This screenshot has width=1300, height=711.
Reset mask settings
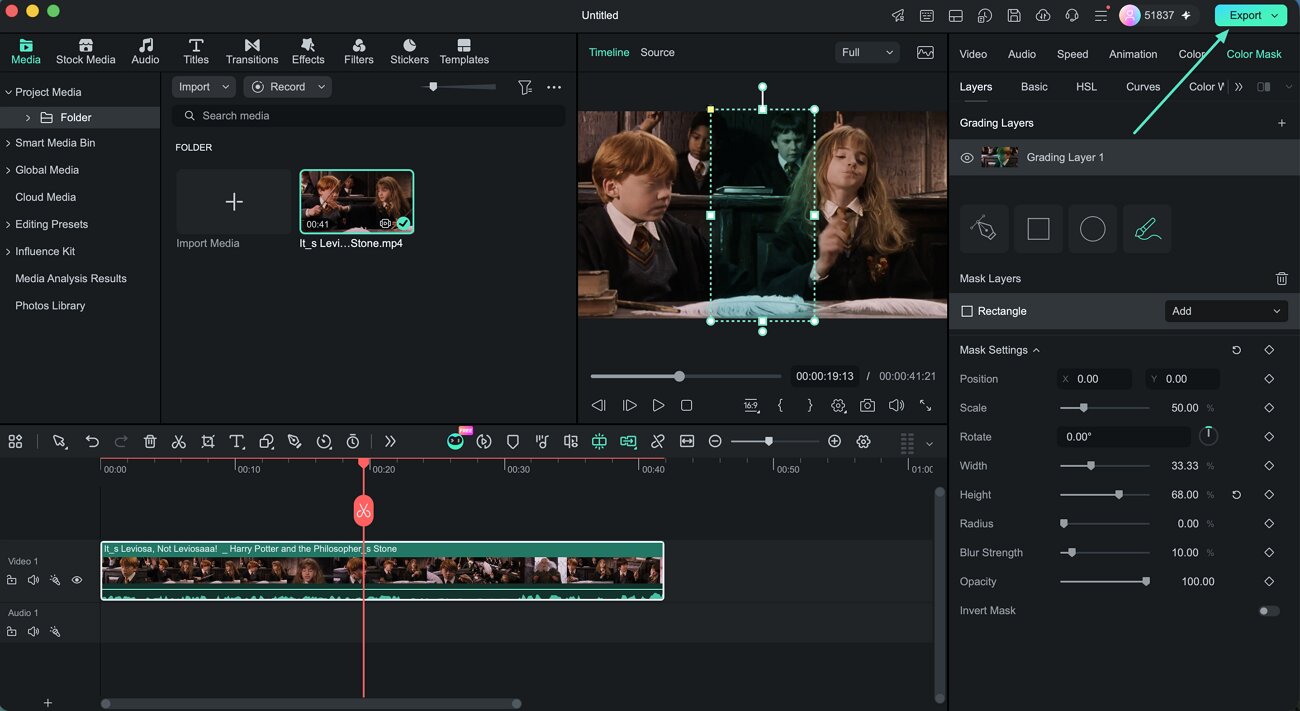click(1236, 351)
